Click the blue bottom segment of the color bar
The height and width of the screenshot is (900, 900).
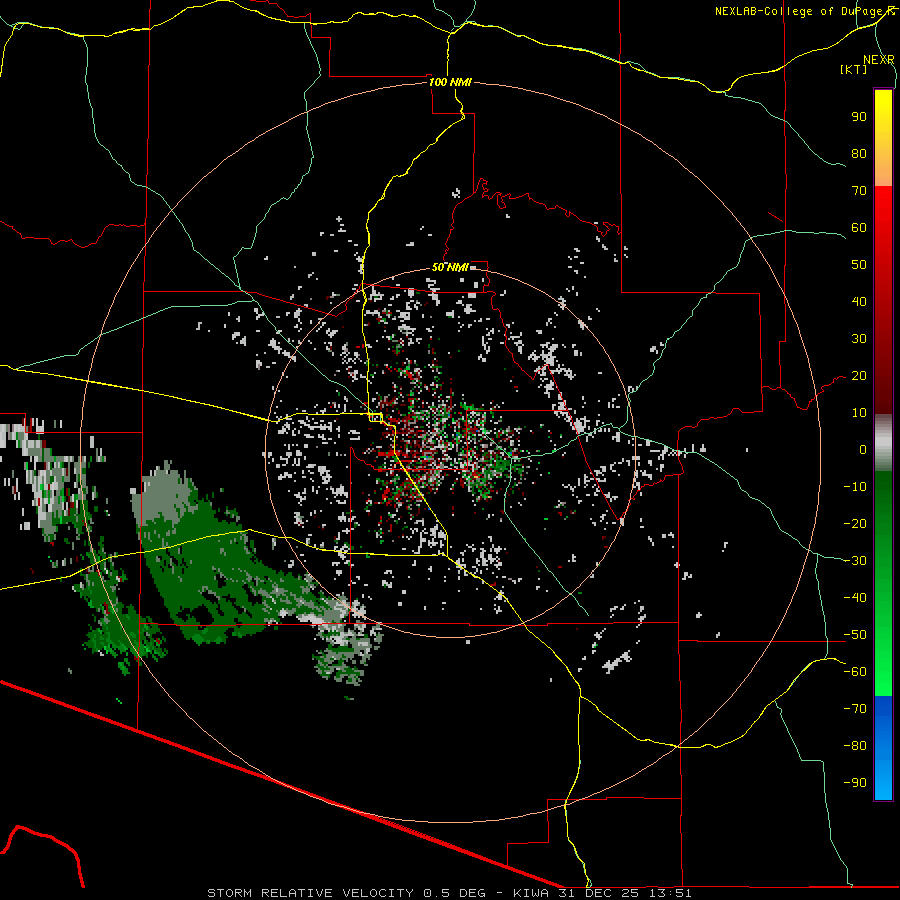pos(883,747)
